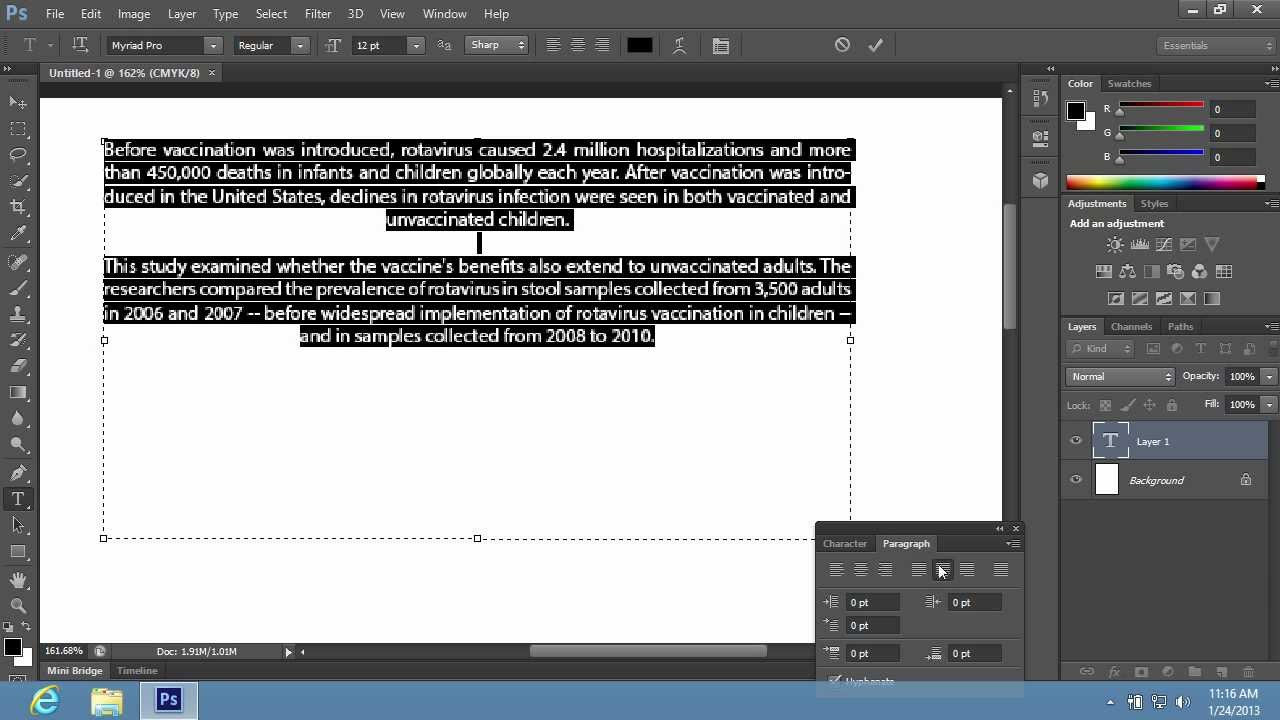Cancel current text edits
This screenshot has height=720, width=1280.
pos(843,45)
